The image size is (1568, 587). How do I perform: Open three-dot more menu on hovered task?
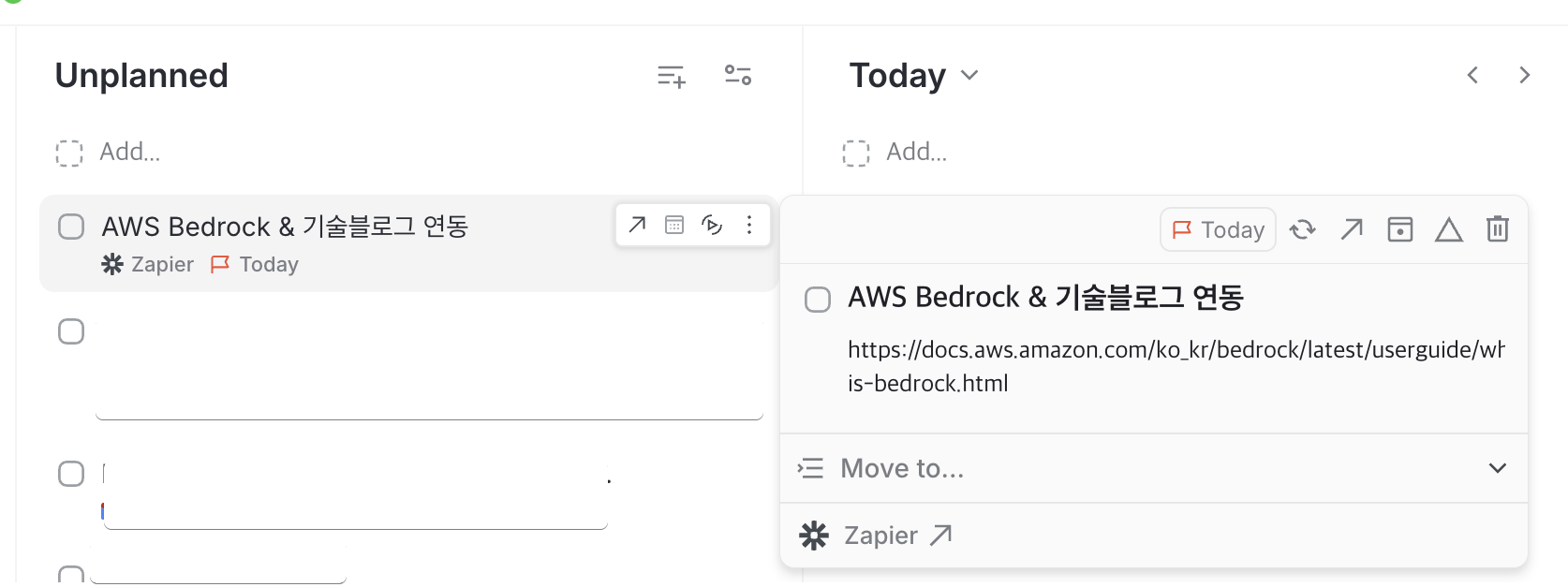749,225
